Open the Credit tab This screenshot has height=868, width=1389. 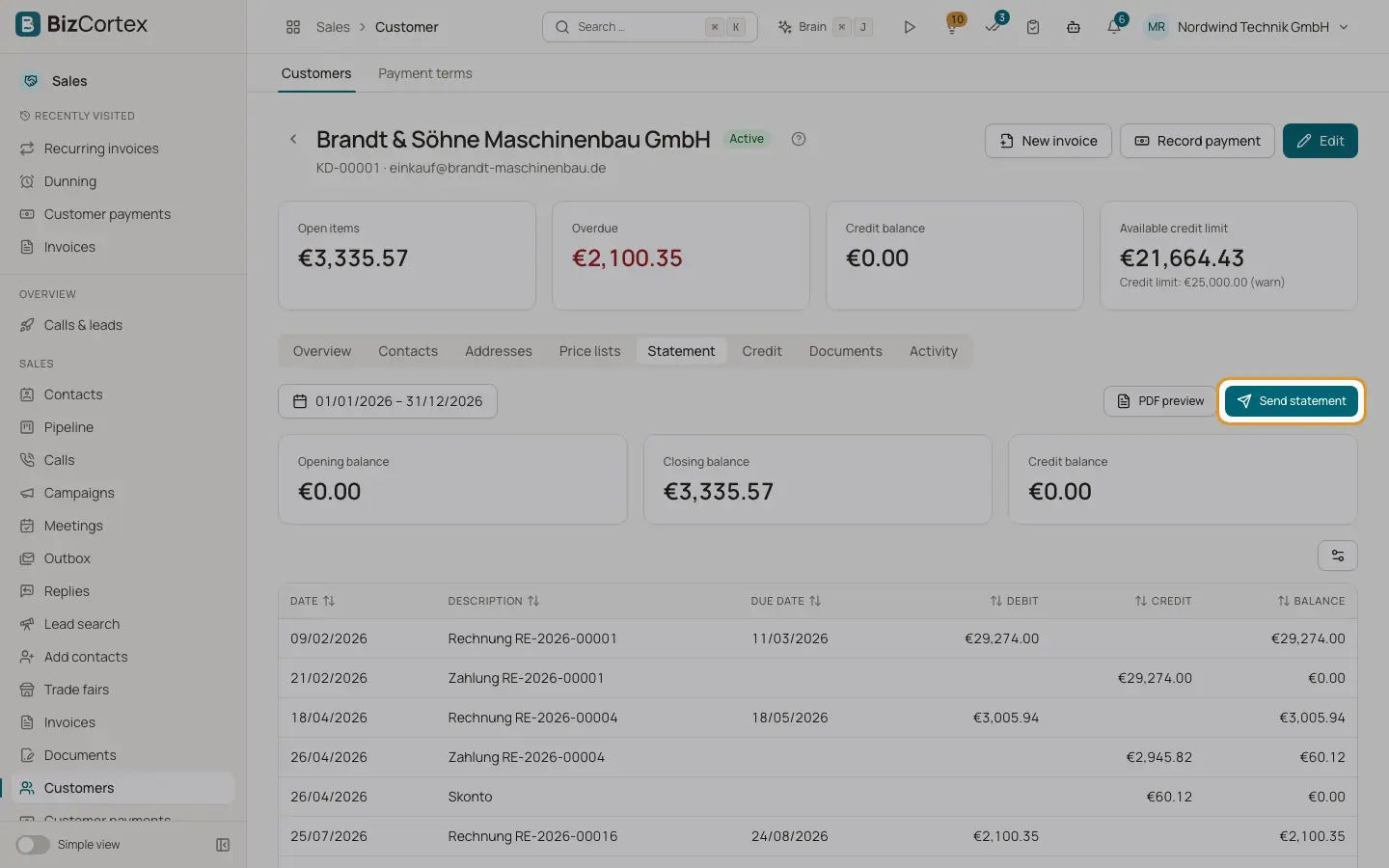(x=762, y=351)
